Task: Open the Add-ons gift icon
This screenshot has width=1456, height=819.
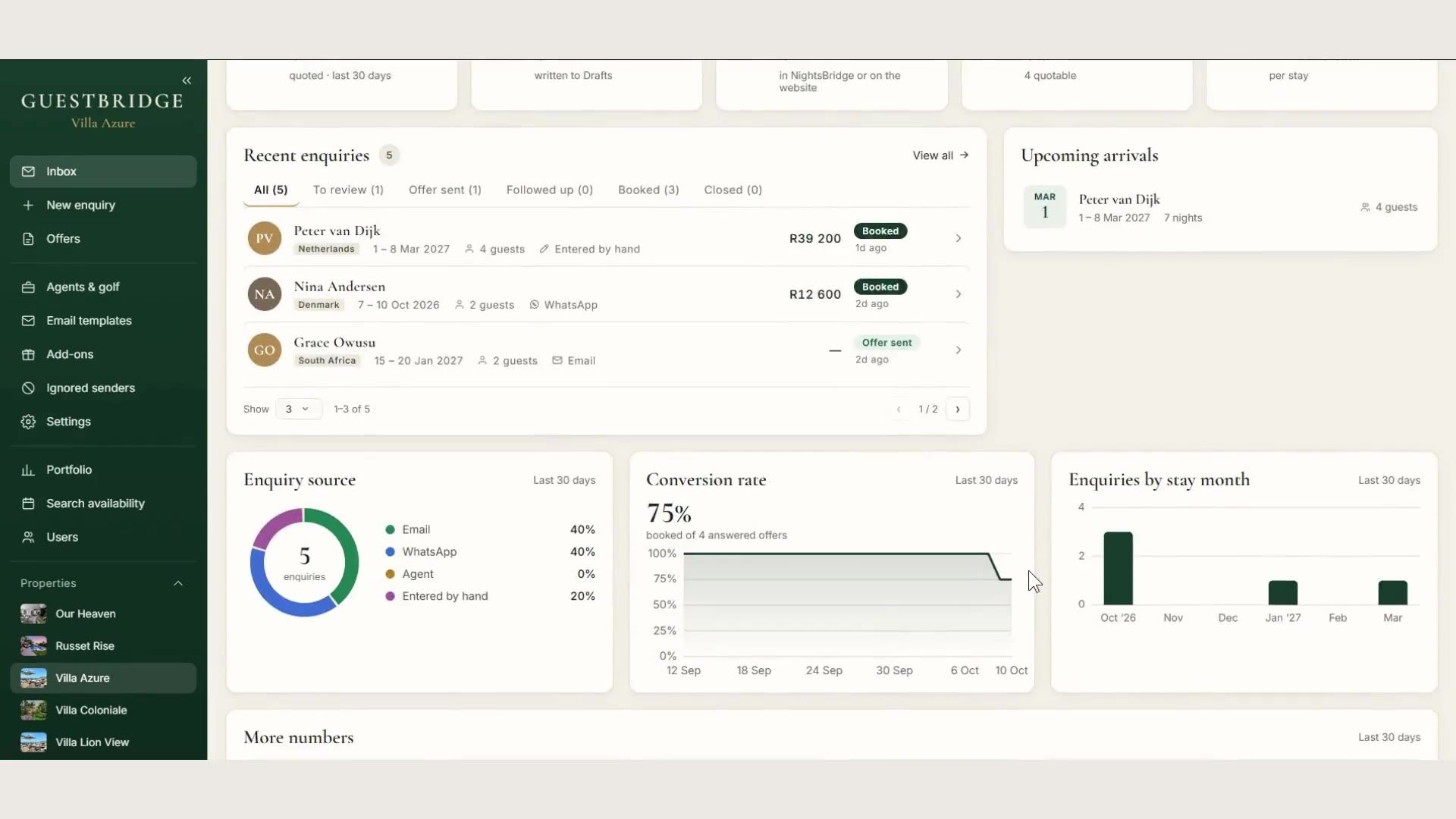Action: [28, 354]
